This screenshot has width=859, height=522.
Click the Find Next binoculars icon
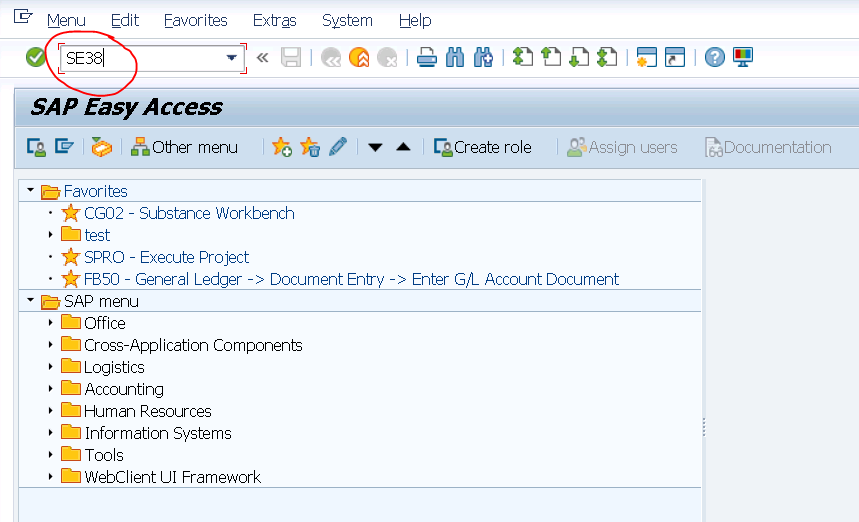click(x=483, y=57)
